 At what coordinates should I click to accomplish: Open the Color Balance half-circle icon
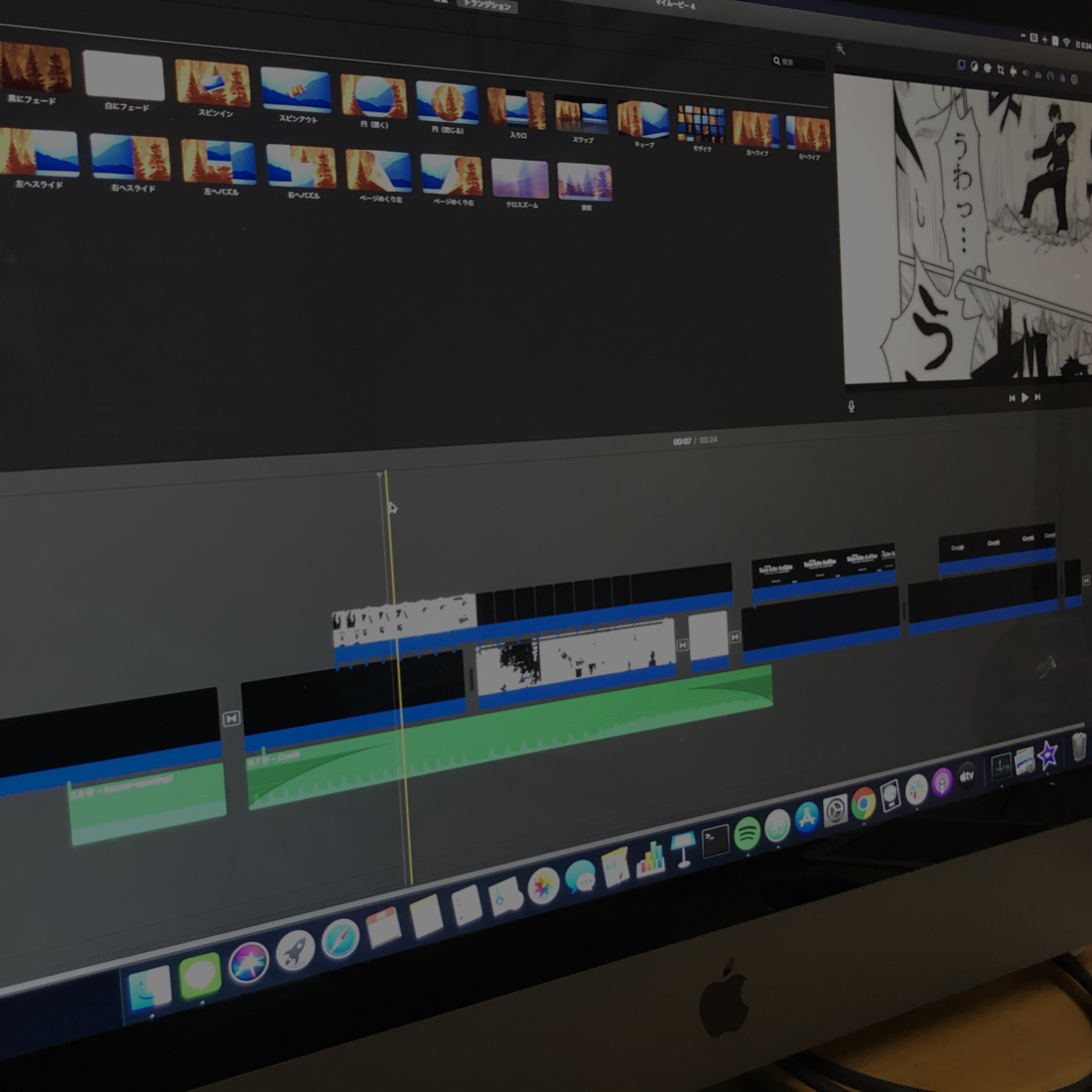coord(974,67)
